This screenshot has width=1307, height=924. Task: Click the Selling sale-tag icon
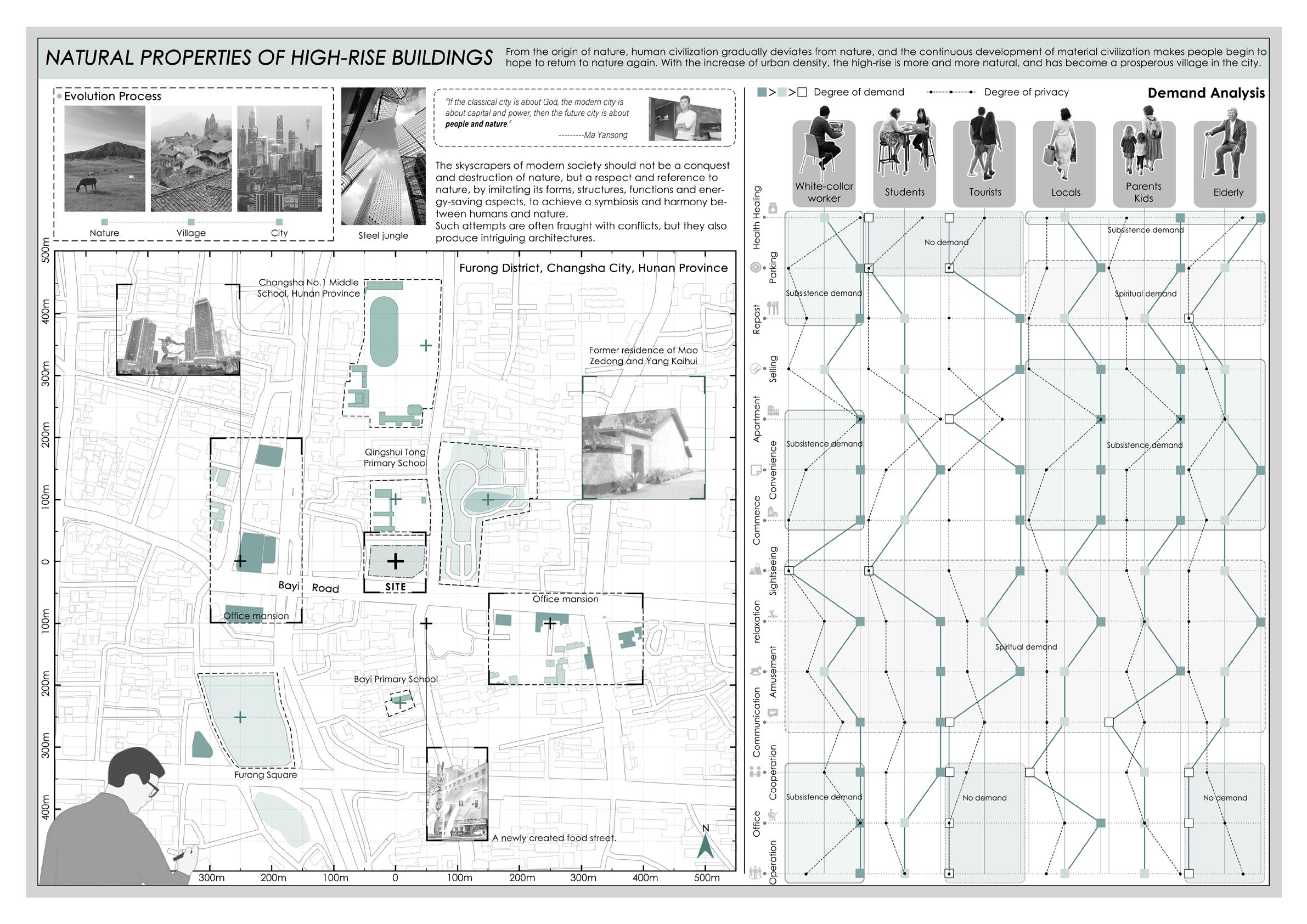[x=756, y=369]
